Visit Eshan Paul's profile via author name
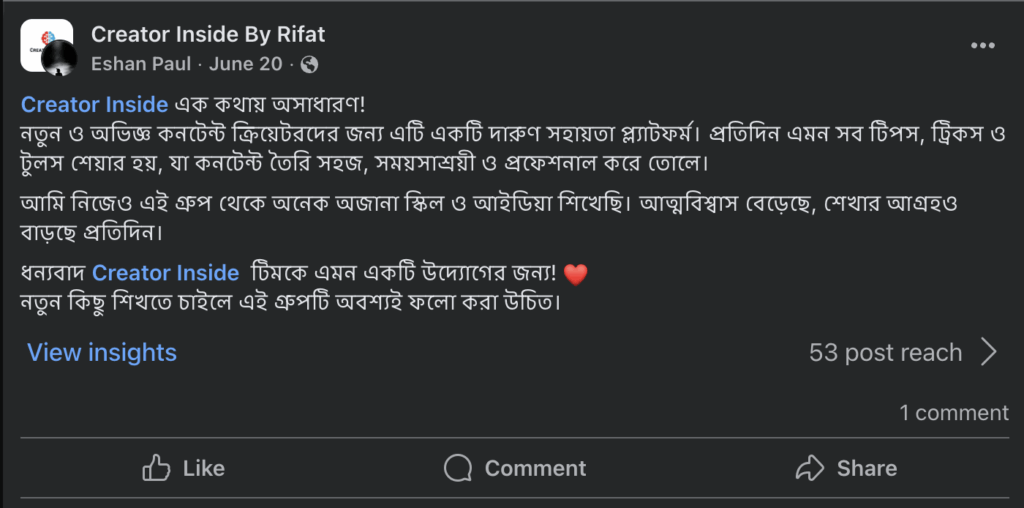 [x=137, y=65]
